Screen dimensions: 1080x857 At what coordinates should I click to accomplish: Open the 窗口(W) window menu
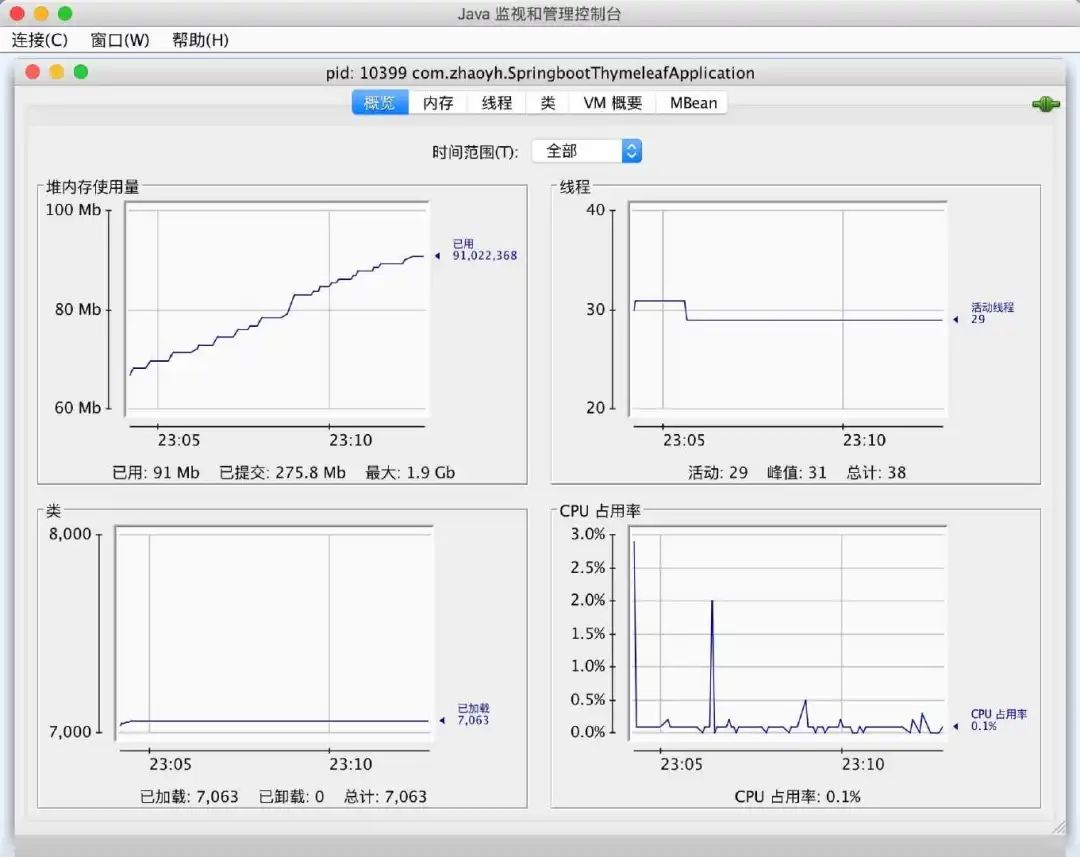(120, 40)
